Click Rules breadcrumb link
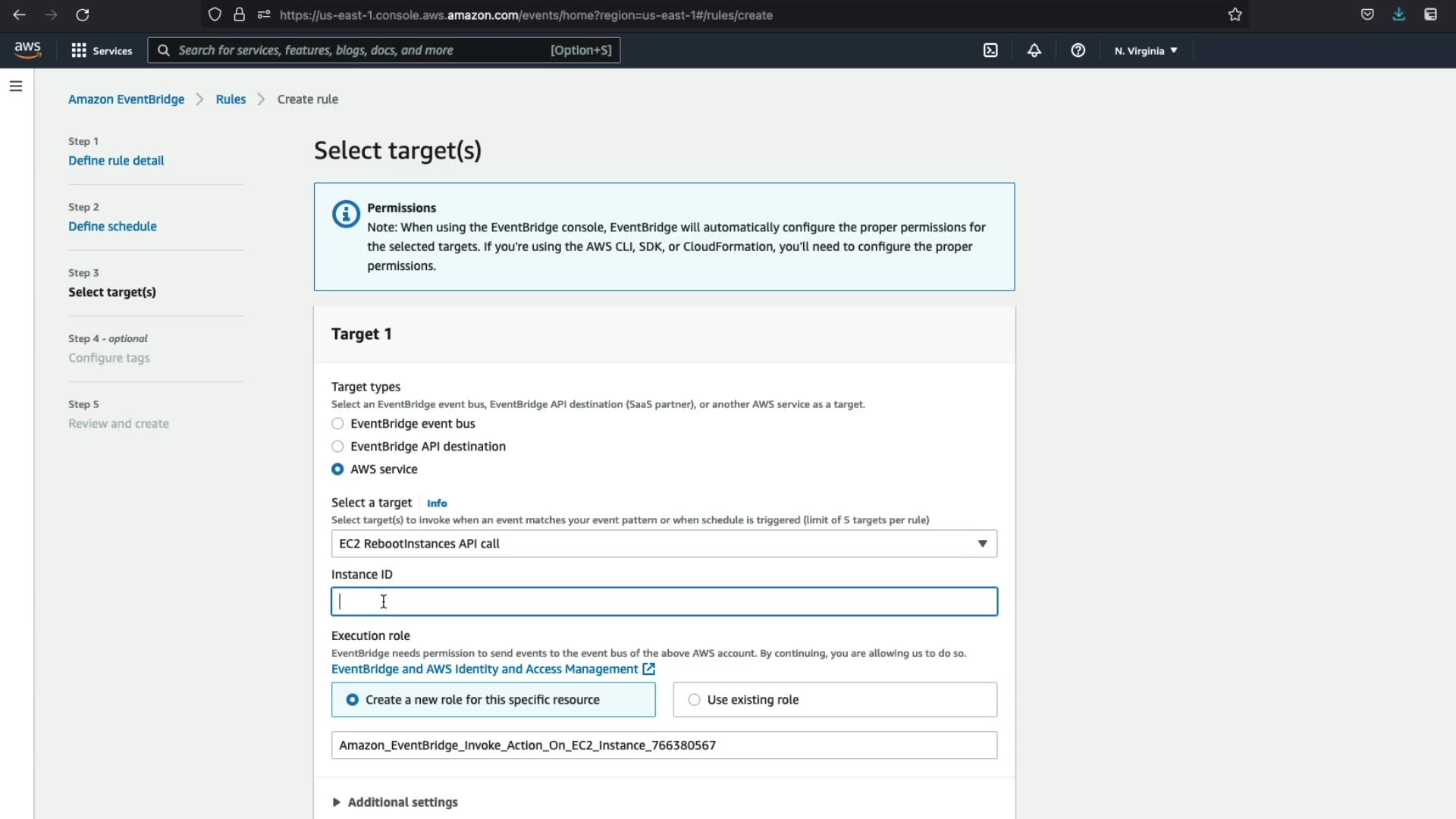 click(x=231, y=99)
